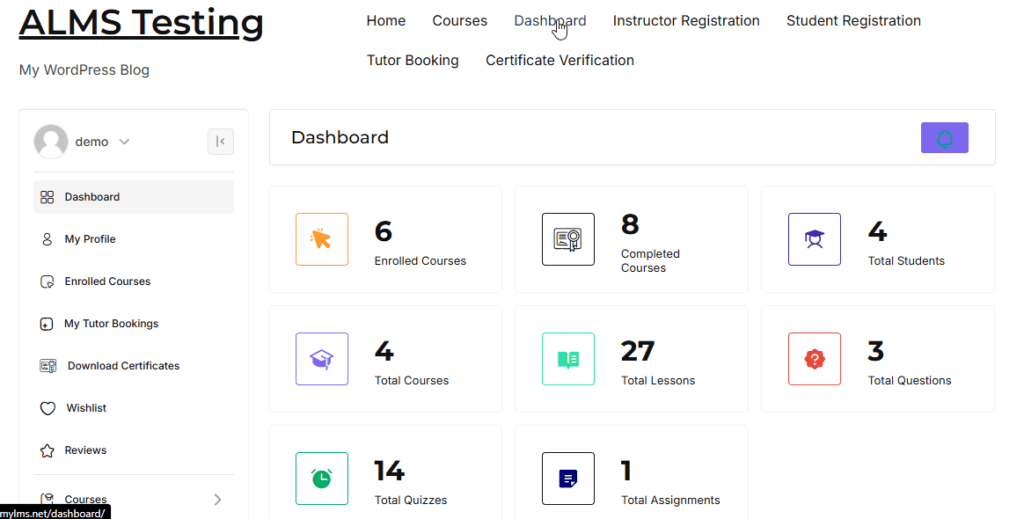Click the Dashboard panel heading text
This screenshot has width=1024, height=519.
pos(340,138)
